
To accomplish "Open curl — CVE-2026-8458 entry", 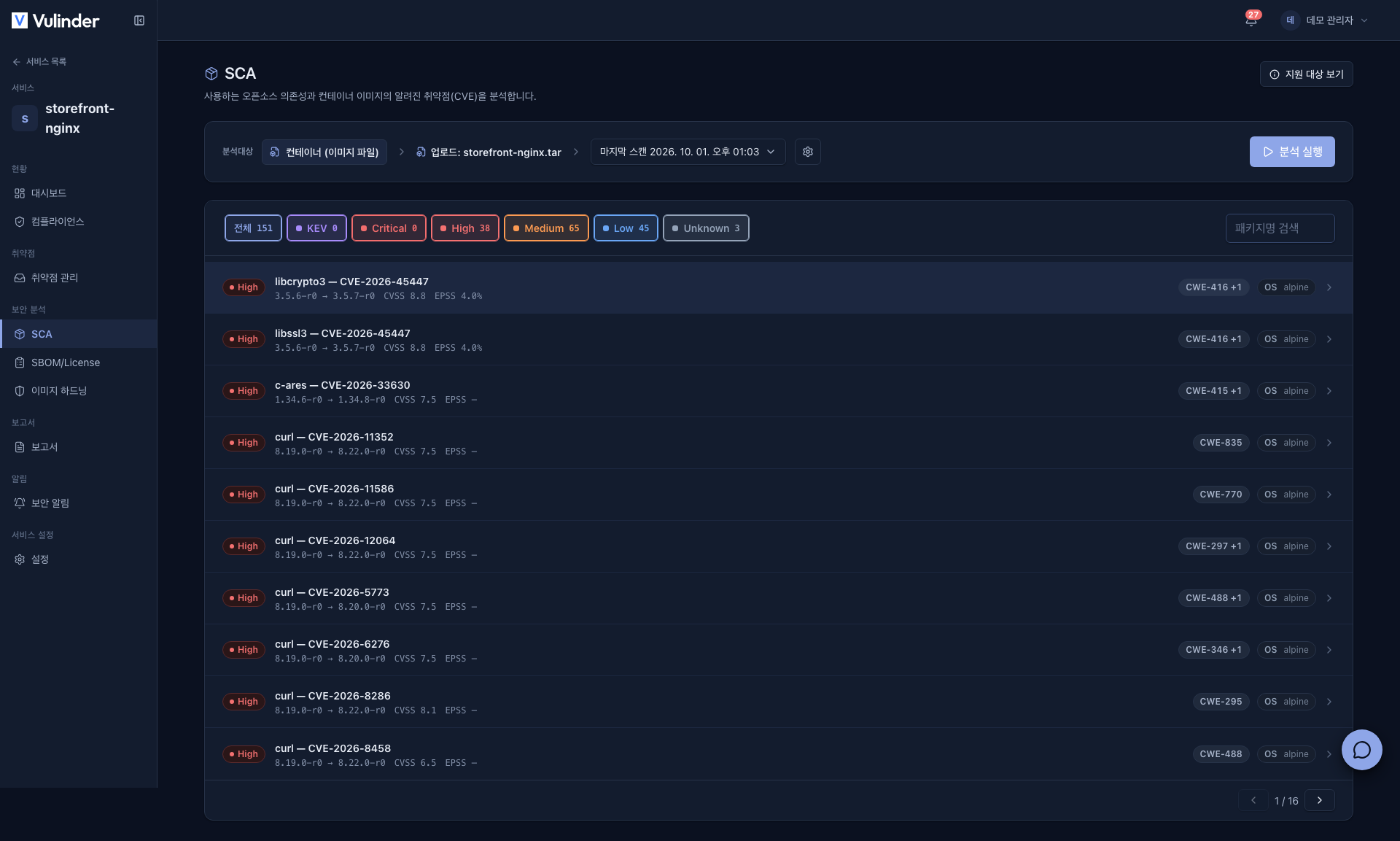I will [779, 754].
